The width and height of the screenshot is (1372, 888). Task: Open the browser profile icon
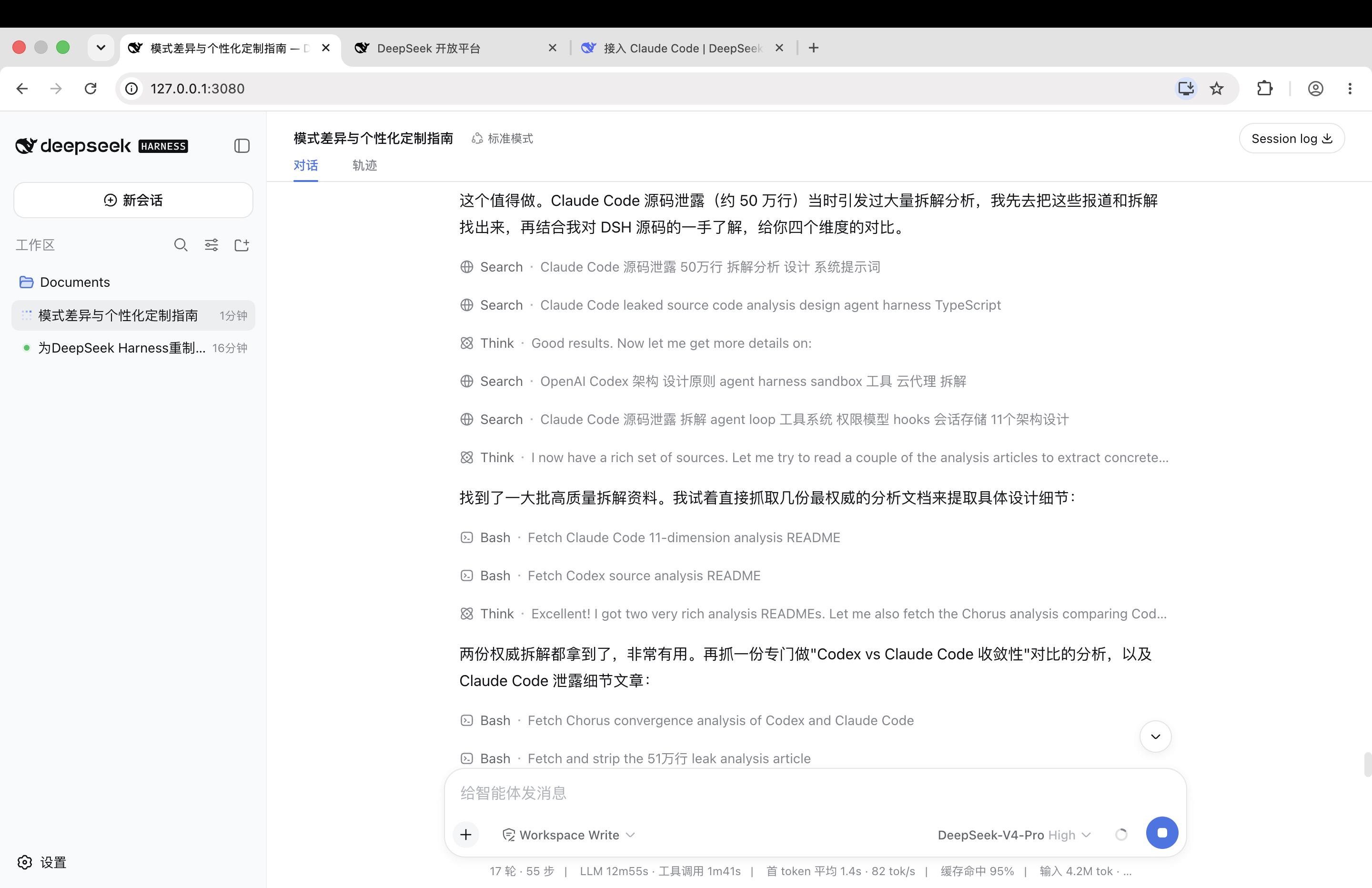1315,88
